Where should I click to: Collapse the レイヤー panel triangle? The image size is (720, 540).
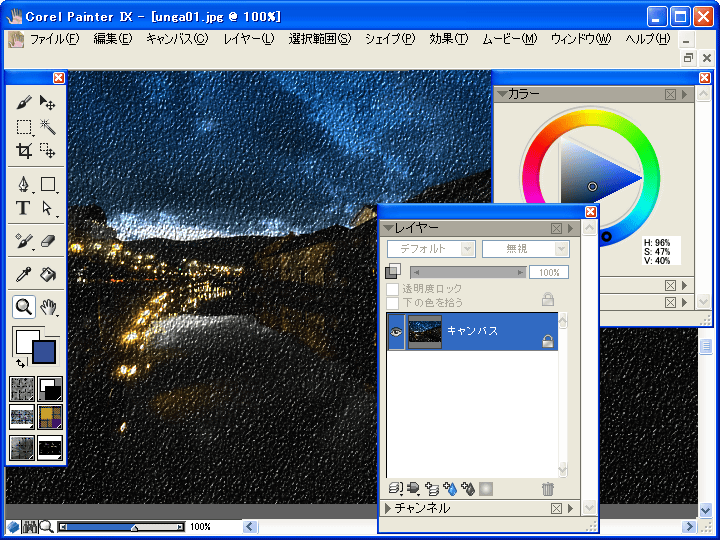[388, 228]
